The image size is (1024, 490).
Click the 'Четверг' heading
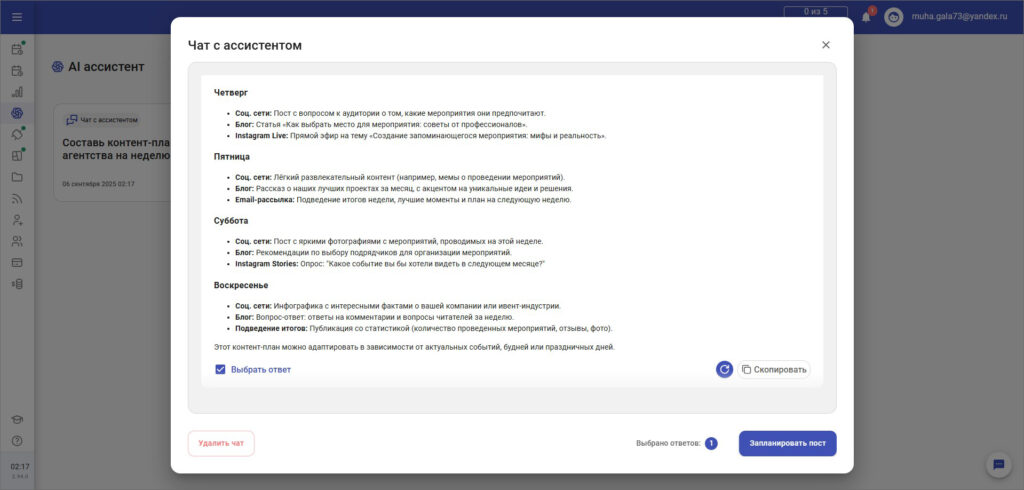(x=231, y=93)
